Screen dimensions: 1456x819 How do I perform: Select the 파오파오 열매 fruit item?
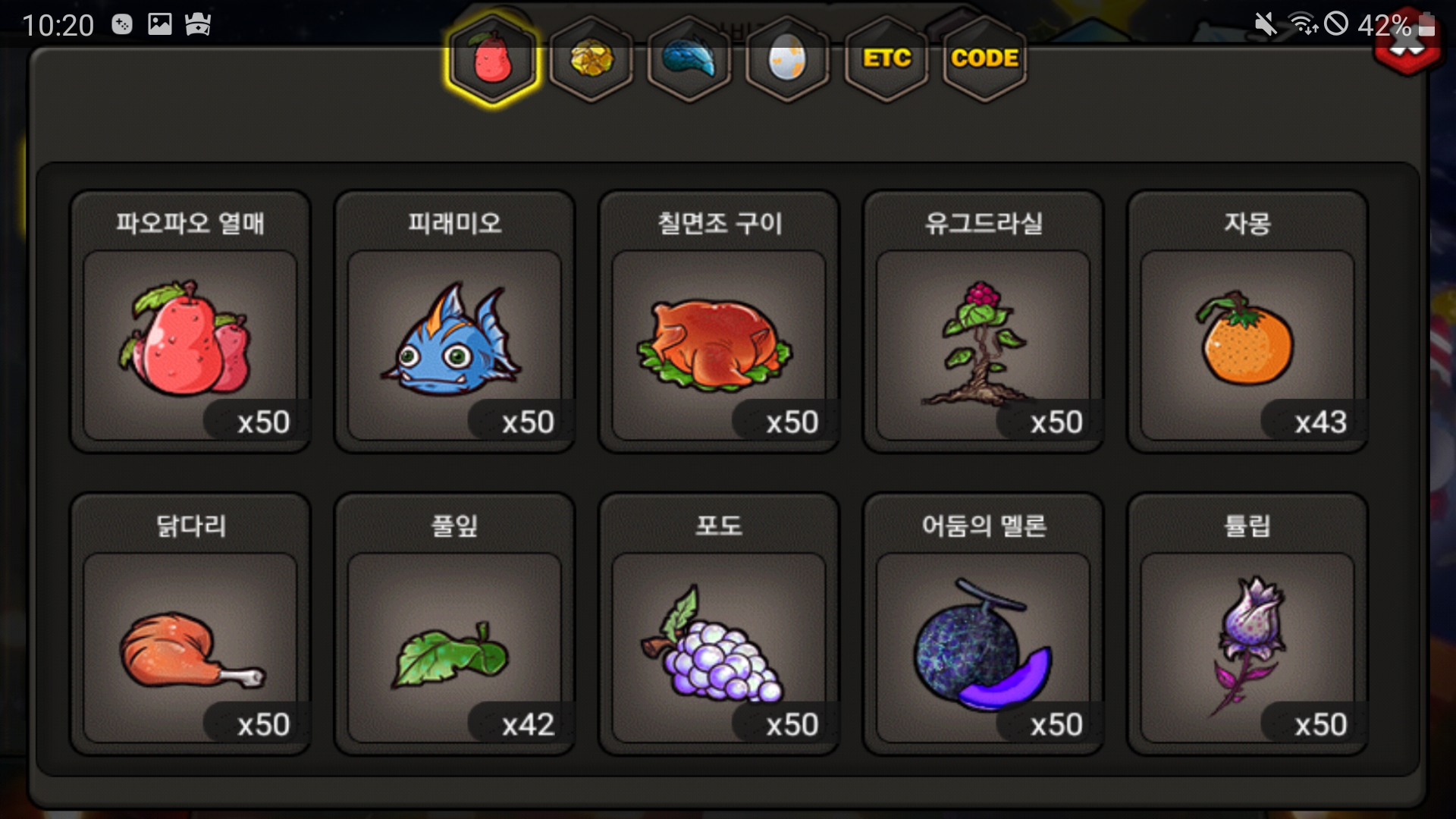[x=190, y=322]
